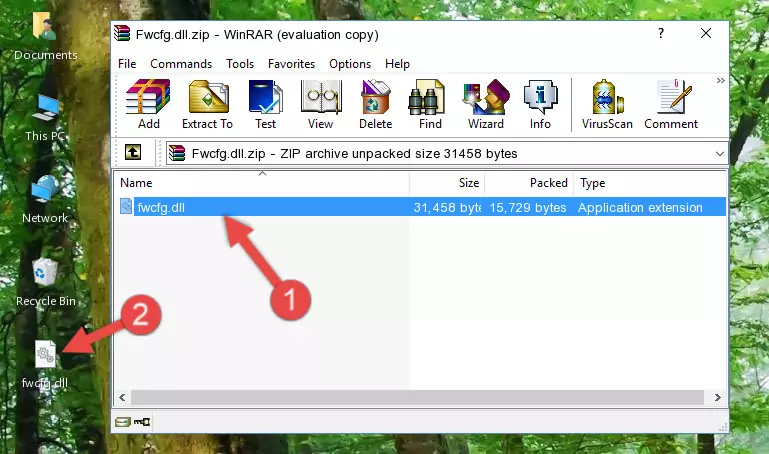Open the Comment tool
The height and width of the screenshot is (454, 769).
tap(671, 104)
